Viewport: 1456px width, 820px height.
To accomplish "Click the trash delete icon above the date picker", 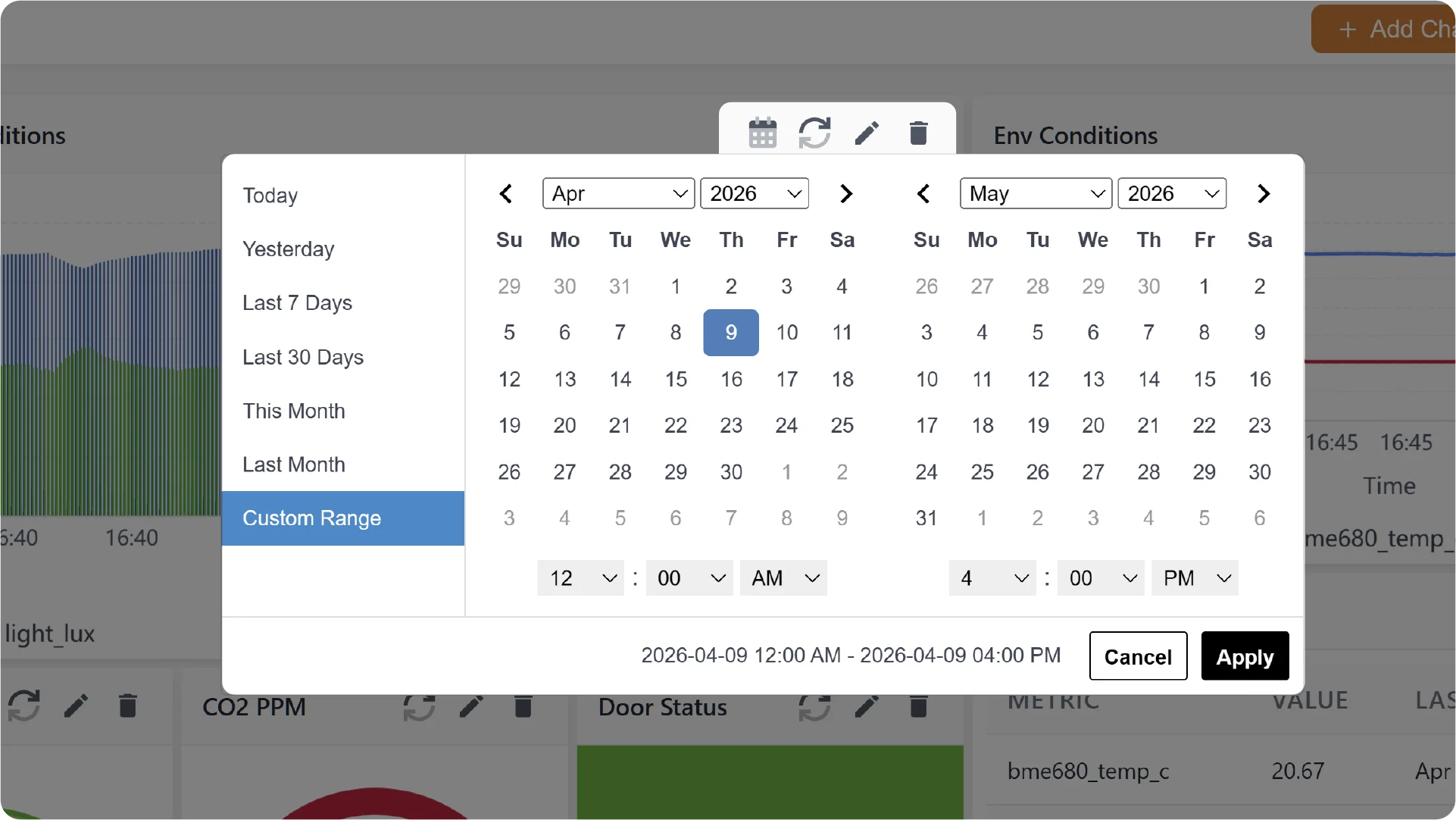I will click(x=918, y=133).
